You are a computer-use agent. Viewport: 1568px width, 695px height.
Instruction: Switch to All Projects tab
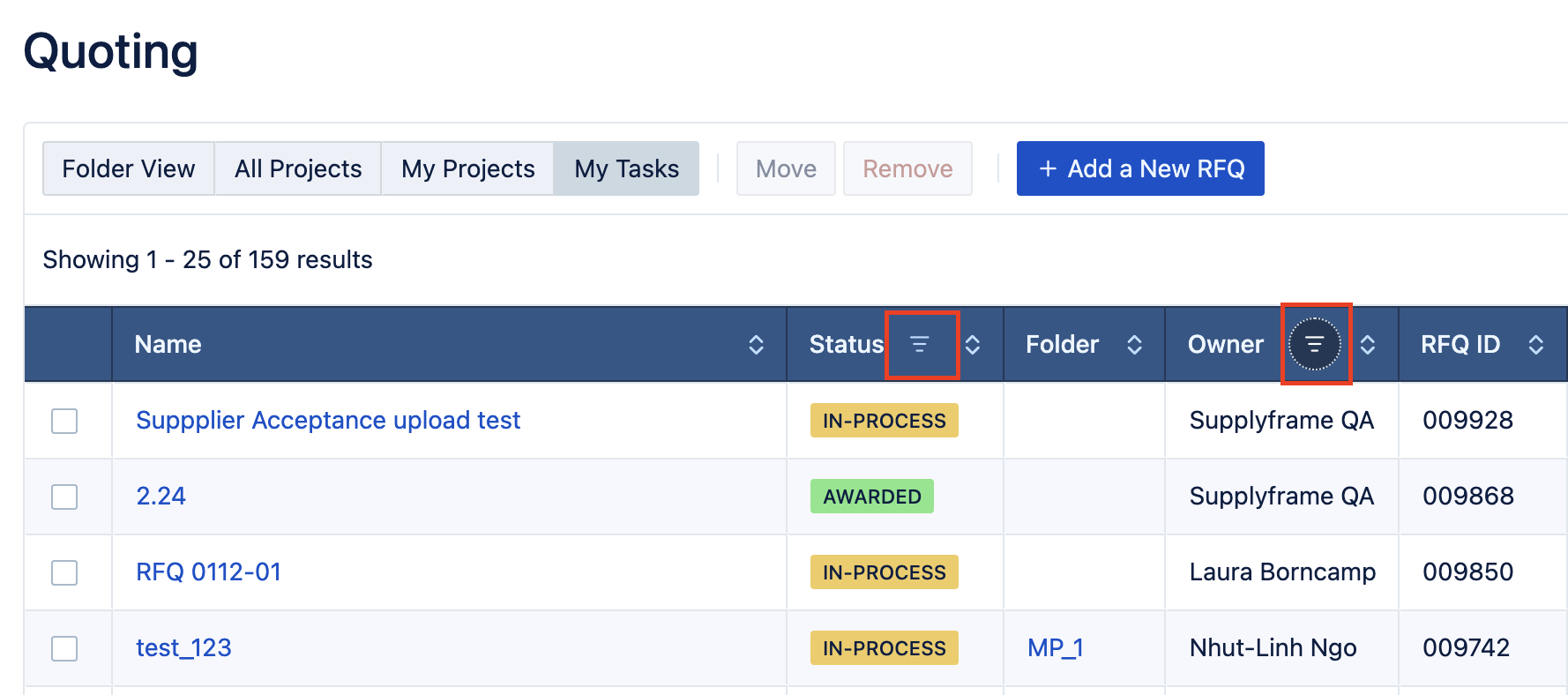(298, 168)
